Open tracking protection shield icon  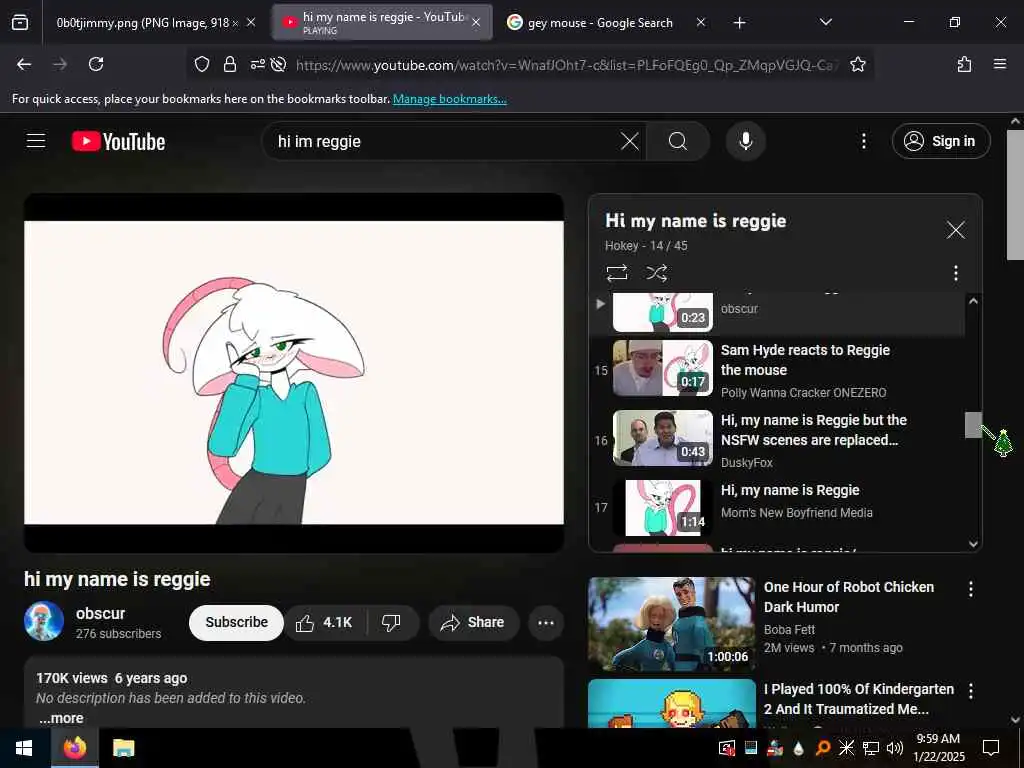tap(202, 64)
